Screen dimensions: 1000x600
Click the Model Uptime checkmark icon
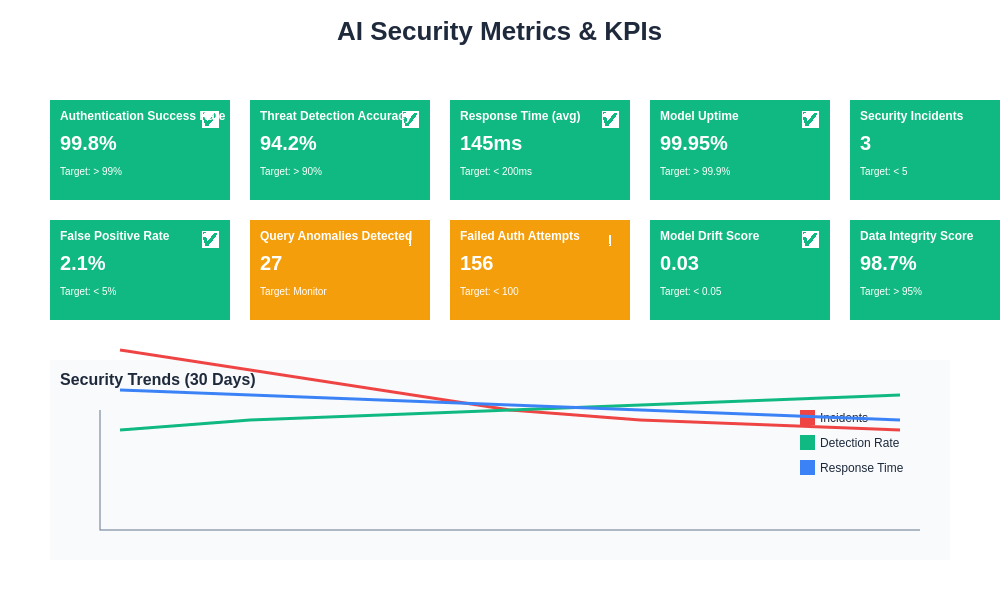[x=810, y=119]
